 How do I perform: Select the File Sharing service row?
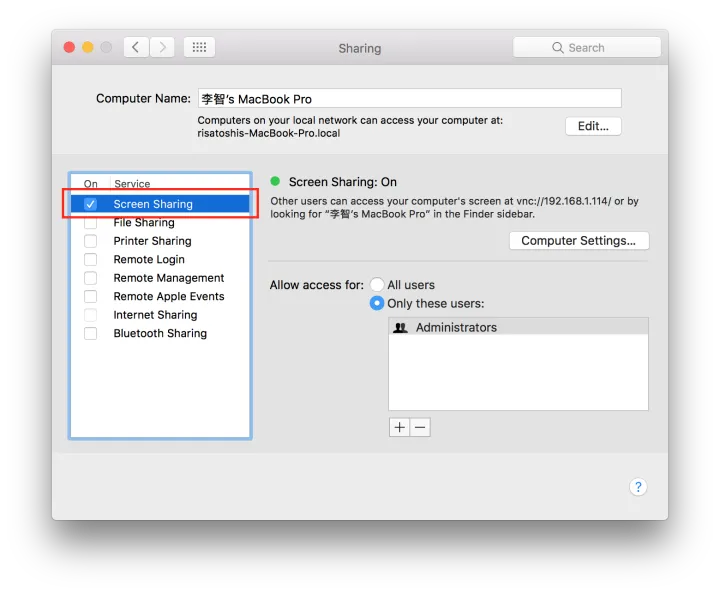click(x=160, y=223)
